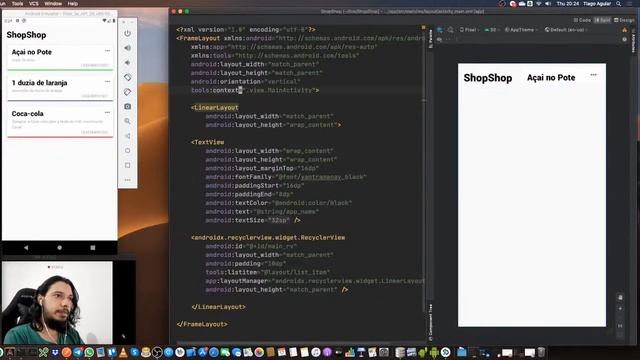
Task: Click the volume icon in macOS menu bar
Action: 548,4
